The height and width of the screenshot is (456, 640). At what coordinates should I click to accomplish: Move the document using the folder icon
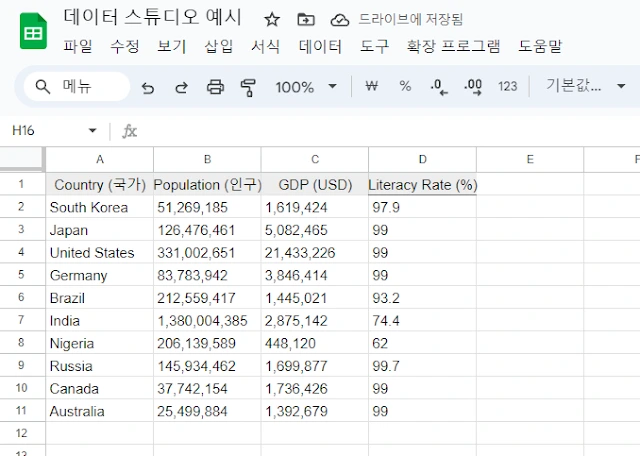pos(306,19)
